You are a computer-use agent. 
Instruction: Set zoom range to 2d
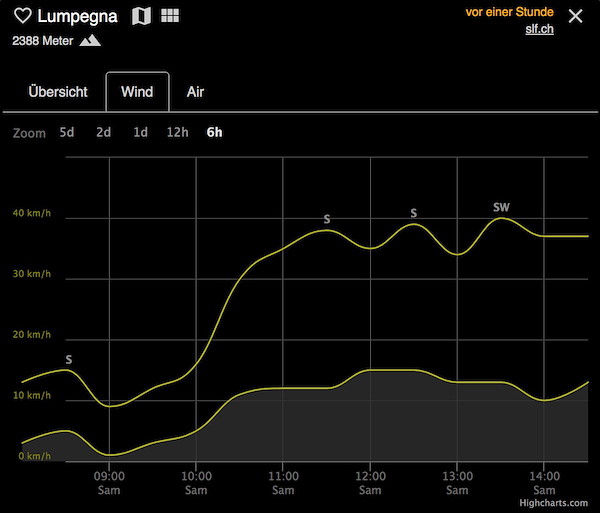pyautogui.click(x=103, y=132)
